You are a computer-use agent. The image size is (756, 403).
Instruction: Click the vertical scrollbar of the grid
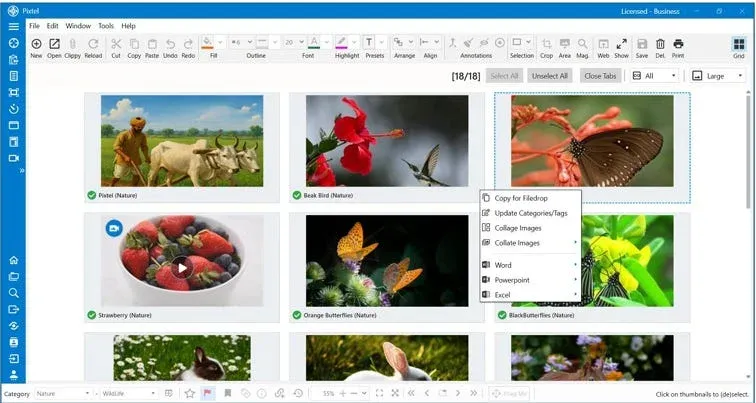tap(748, 150)
